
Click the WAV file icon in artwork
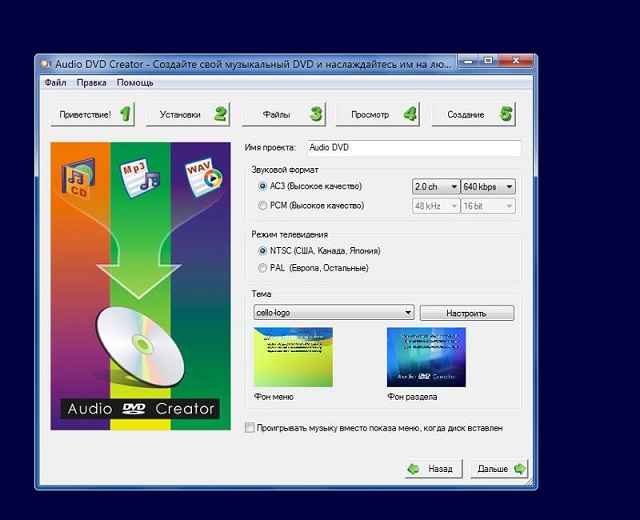click(x=203, y=176)
